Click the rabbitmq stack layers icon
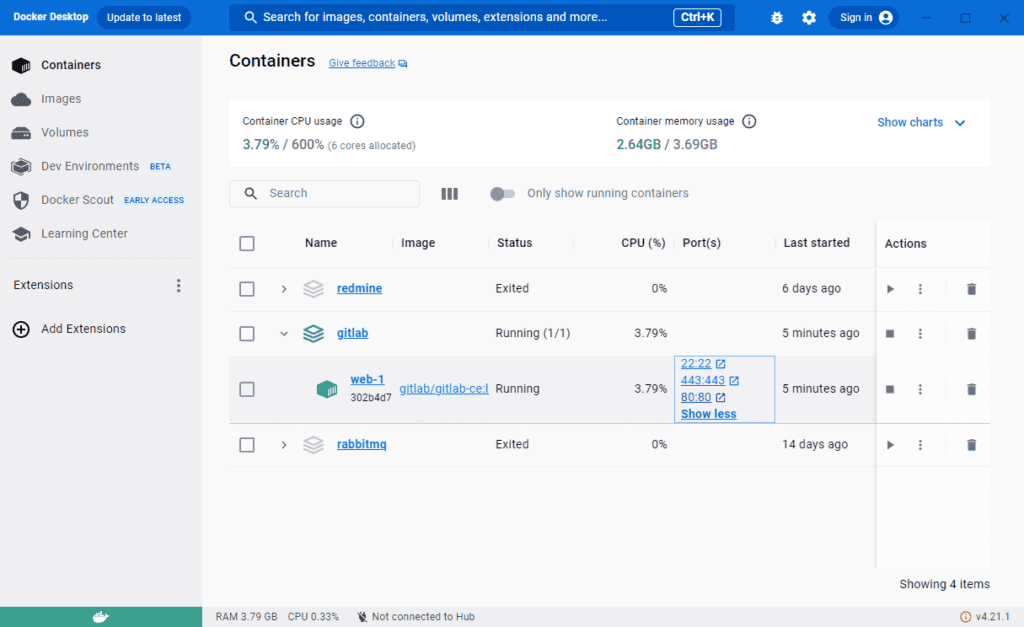The height and width of the screenshot is (627, 1024). point(313,445)
